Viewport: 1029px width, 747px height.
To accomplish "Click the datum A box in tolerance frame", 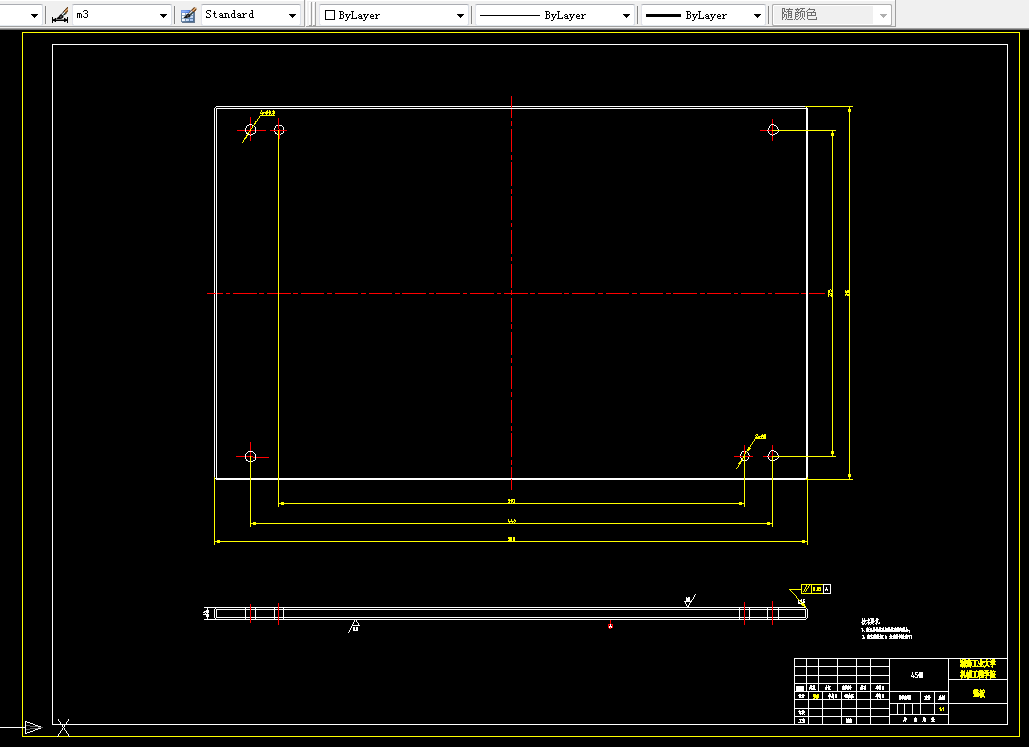I will 827,589.
